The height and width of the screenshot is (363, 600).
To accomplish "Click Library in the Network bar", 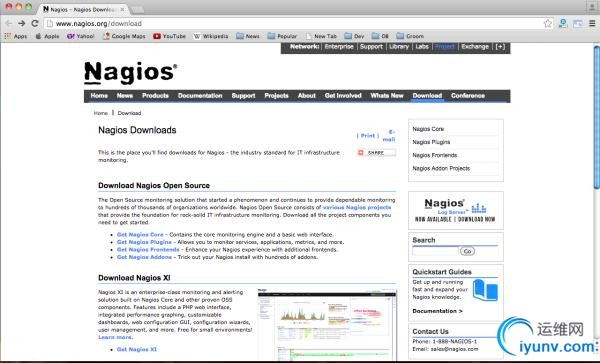I will (x=399, y=47).
